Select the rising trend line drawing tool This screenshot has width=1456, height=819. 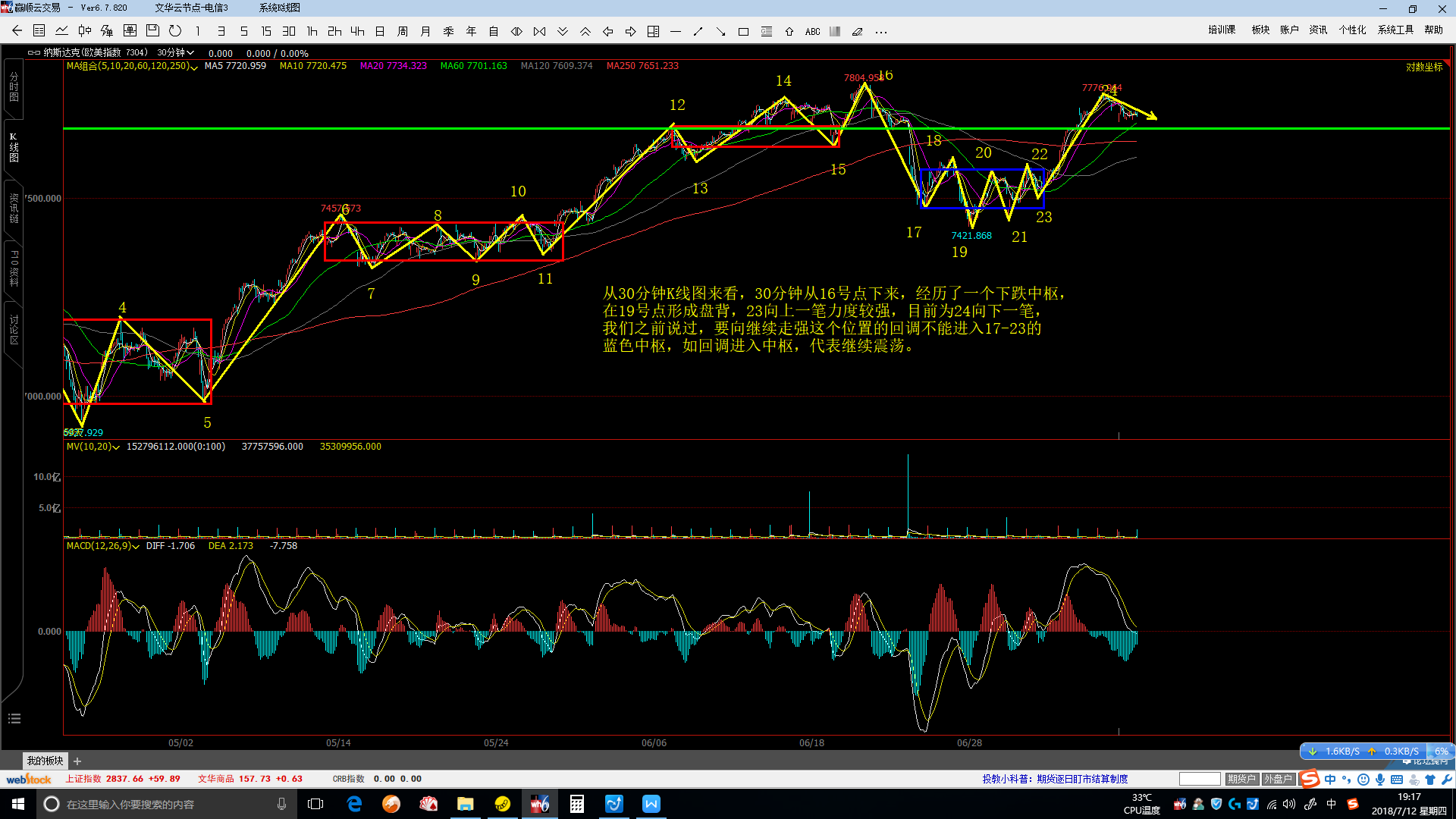tap(698, 31)
